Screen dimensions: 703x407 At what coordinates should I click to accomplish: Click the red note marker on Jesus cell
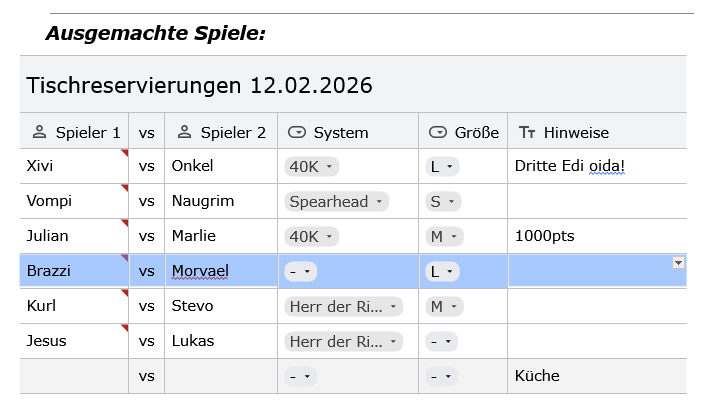pos(125,328)
